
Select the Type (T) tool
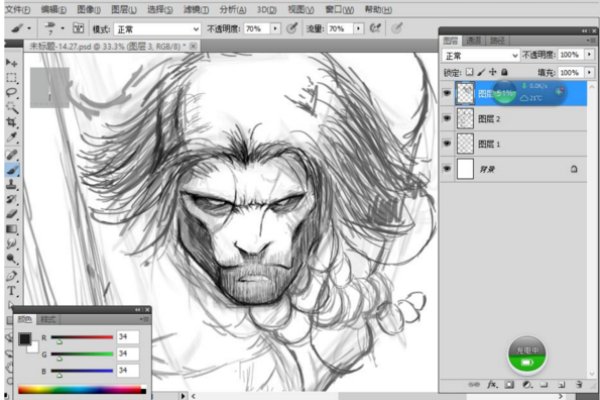(11, 290)
